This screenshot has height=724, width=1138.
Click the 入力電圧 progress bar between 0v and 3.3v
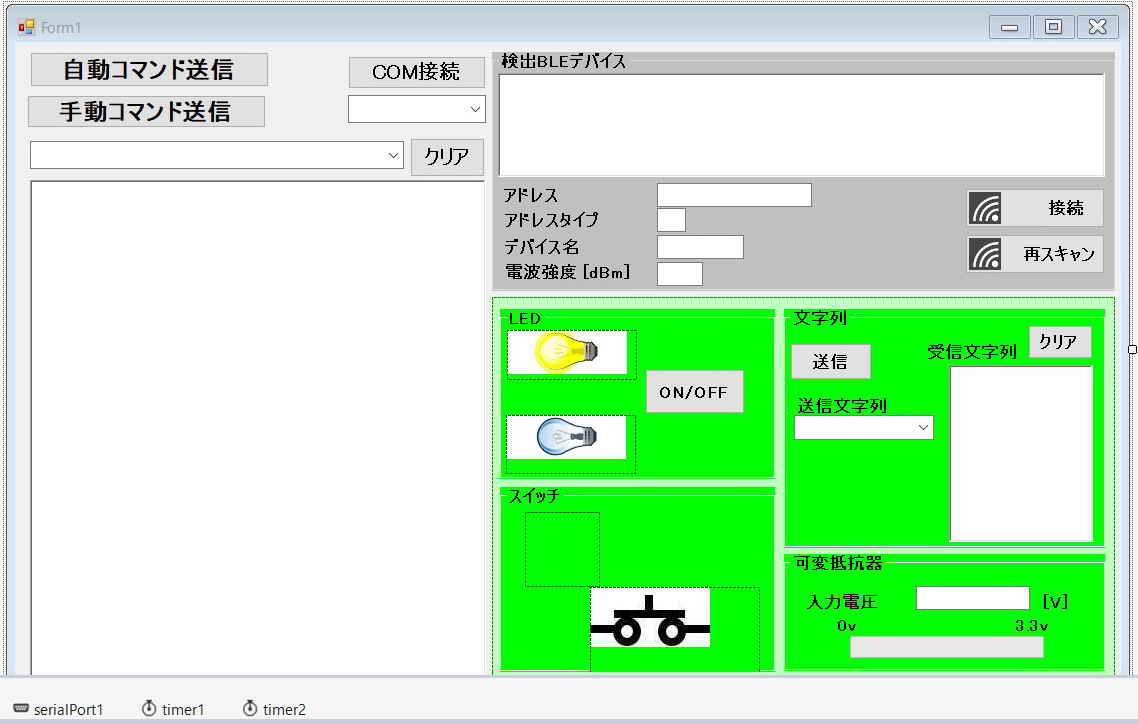(x=946, y=647)
